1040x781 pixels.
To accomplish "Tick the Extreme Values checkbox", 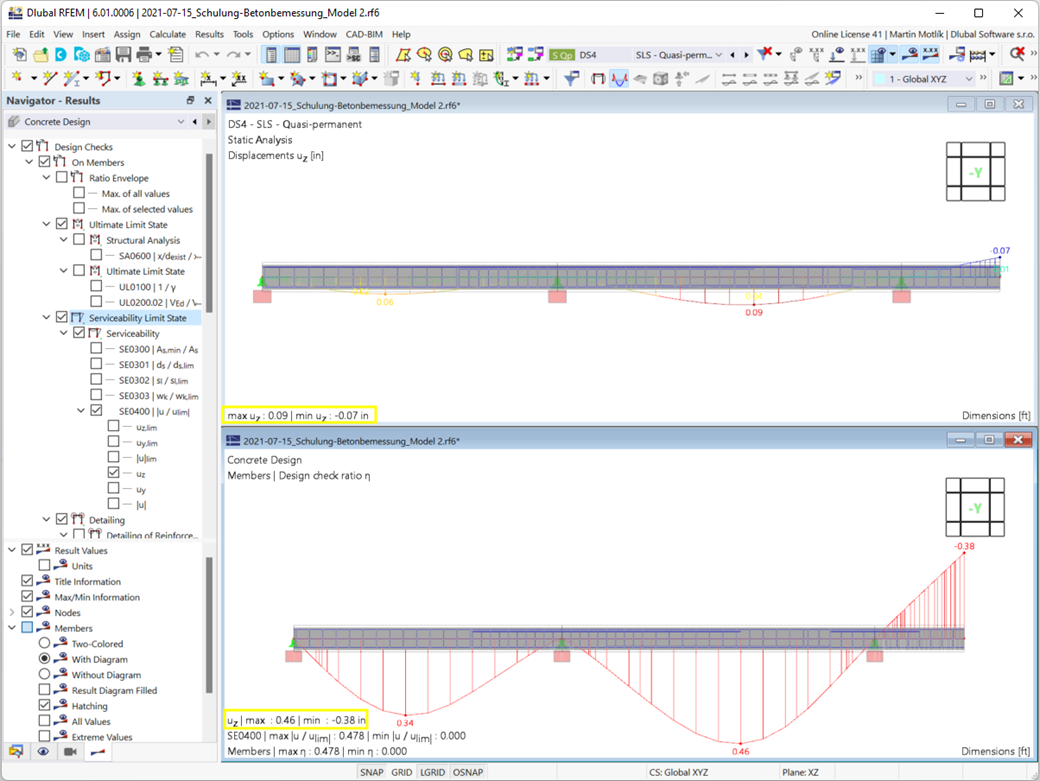I will click(x=44, y=737).
